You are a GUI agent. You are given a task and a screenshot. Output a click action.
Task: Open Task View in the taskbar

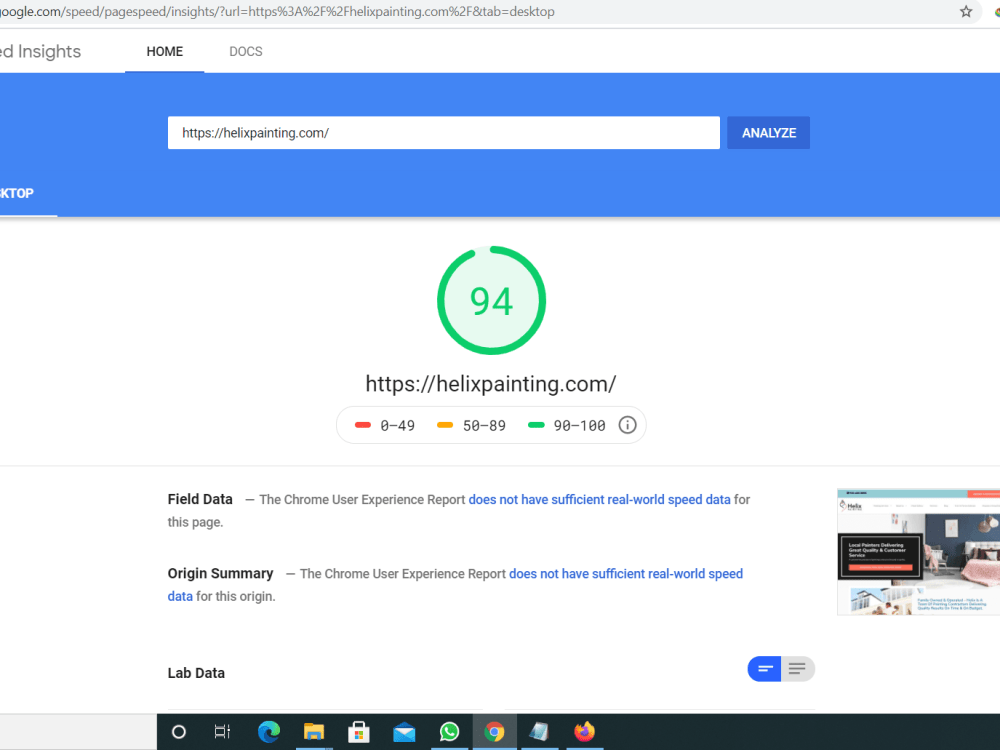pos(223,732)
